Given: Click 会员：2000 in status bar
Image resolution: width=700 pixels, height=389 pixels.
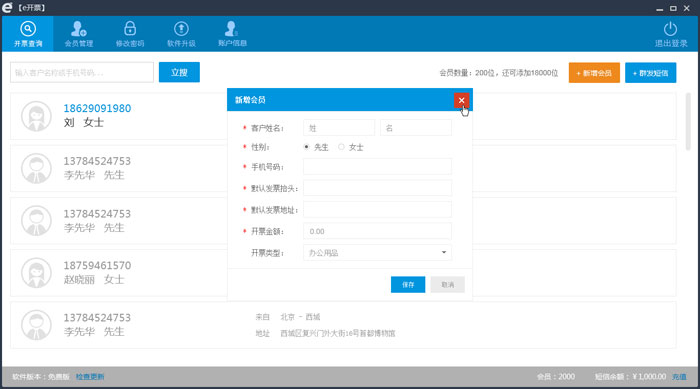Looking at the screenshot, I should coord(556,376).
